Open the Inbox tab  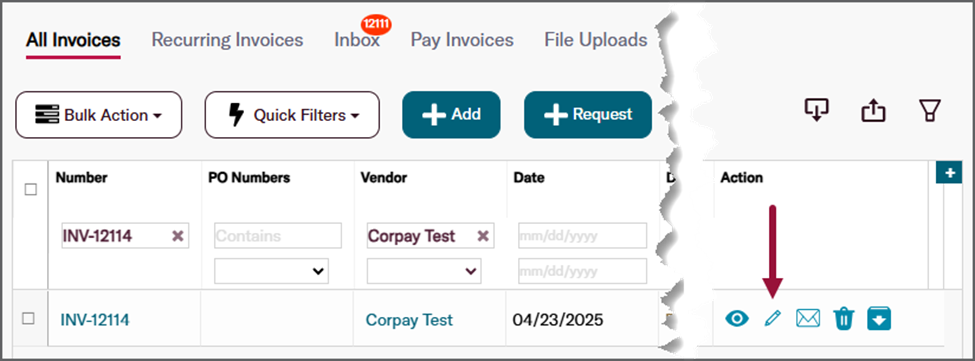click(x=357, y=40)
